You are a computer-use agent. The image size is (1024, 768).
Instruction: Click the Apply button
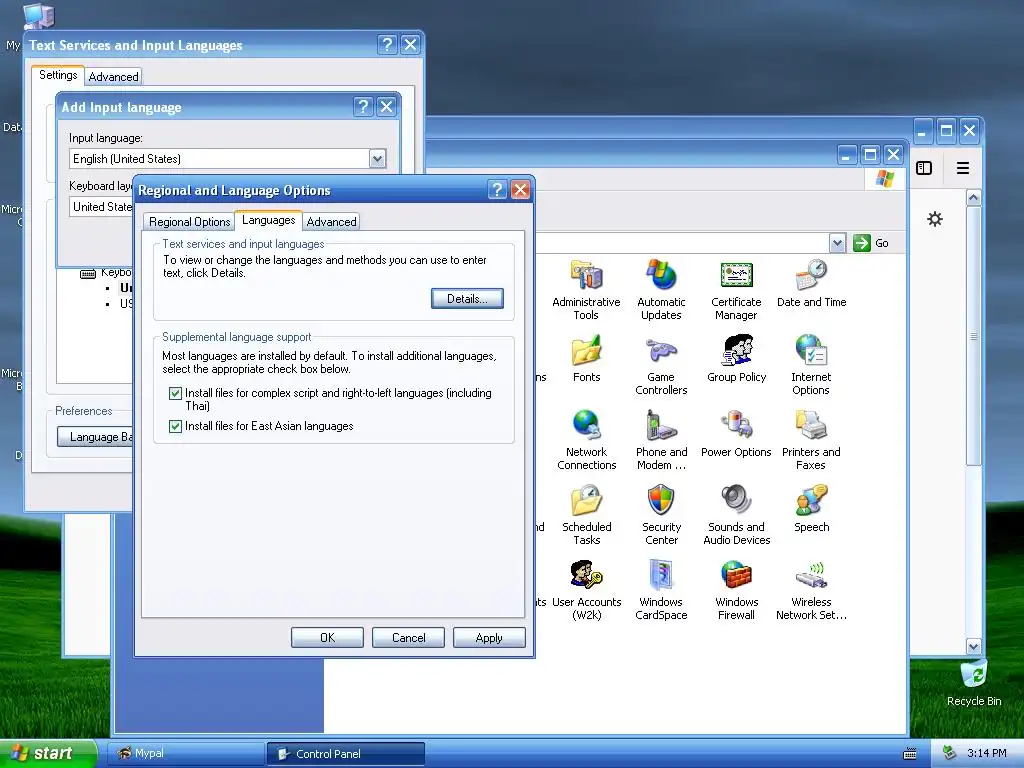489,638
